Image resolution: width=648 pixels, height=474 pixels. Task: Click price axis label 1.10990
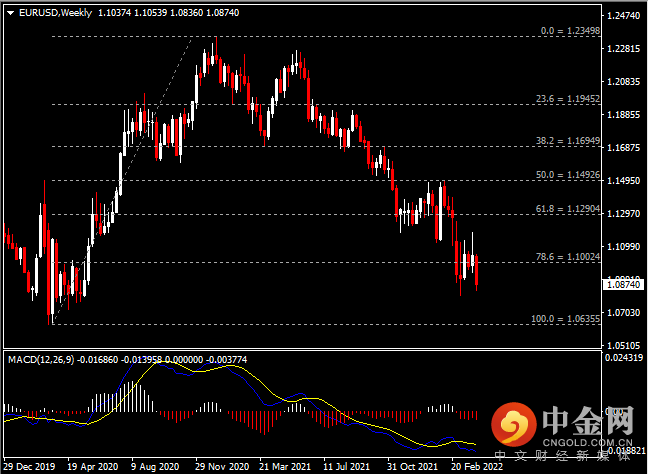[623, 247]
